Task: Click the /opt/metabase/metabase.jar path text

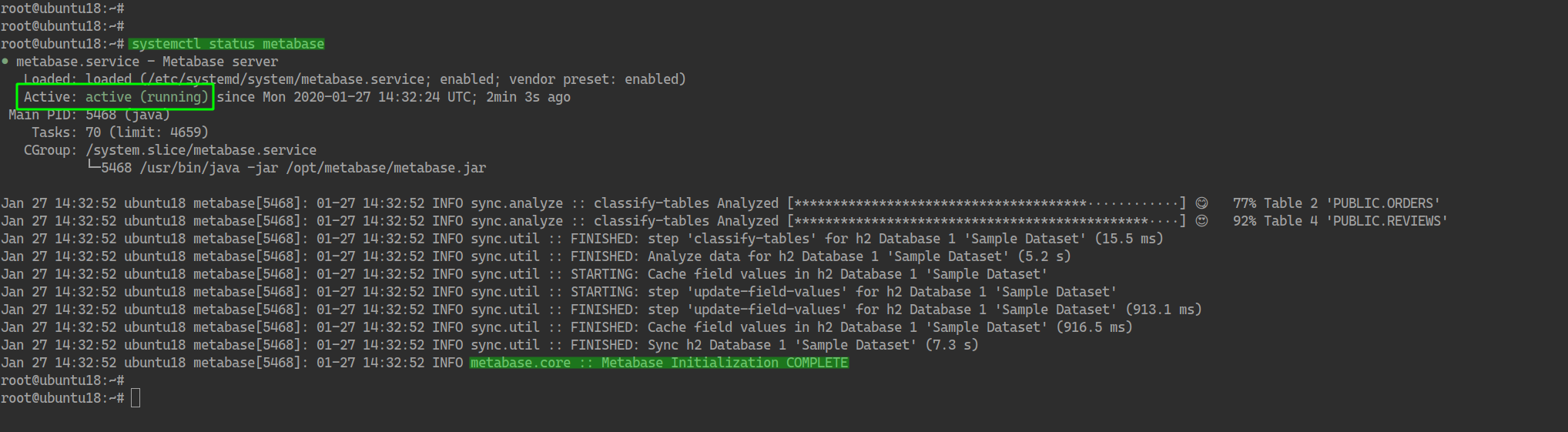Action: (x=386, y=168)
